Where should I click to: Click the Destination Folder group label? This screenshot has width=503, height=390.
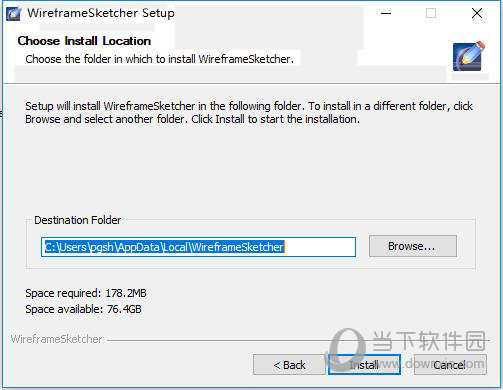tap(78, 220)
